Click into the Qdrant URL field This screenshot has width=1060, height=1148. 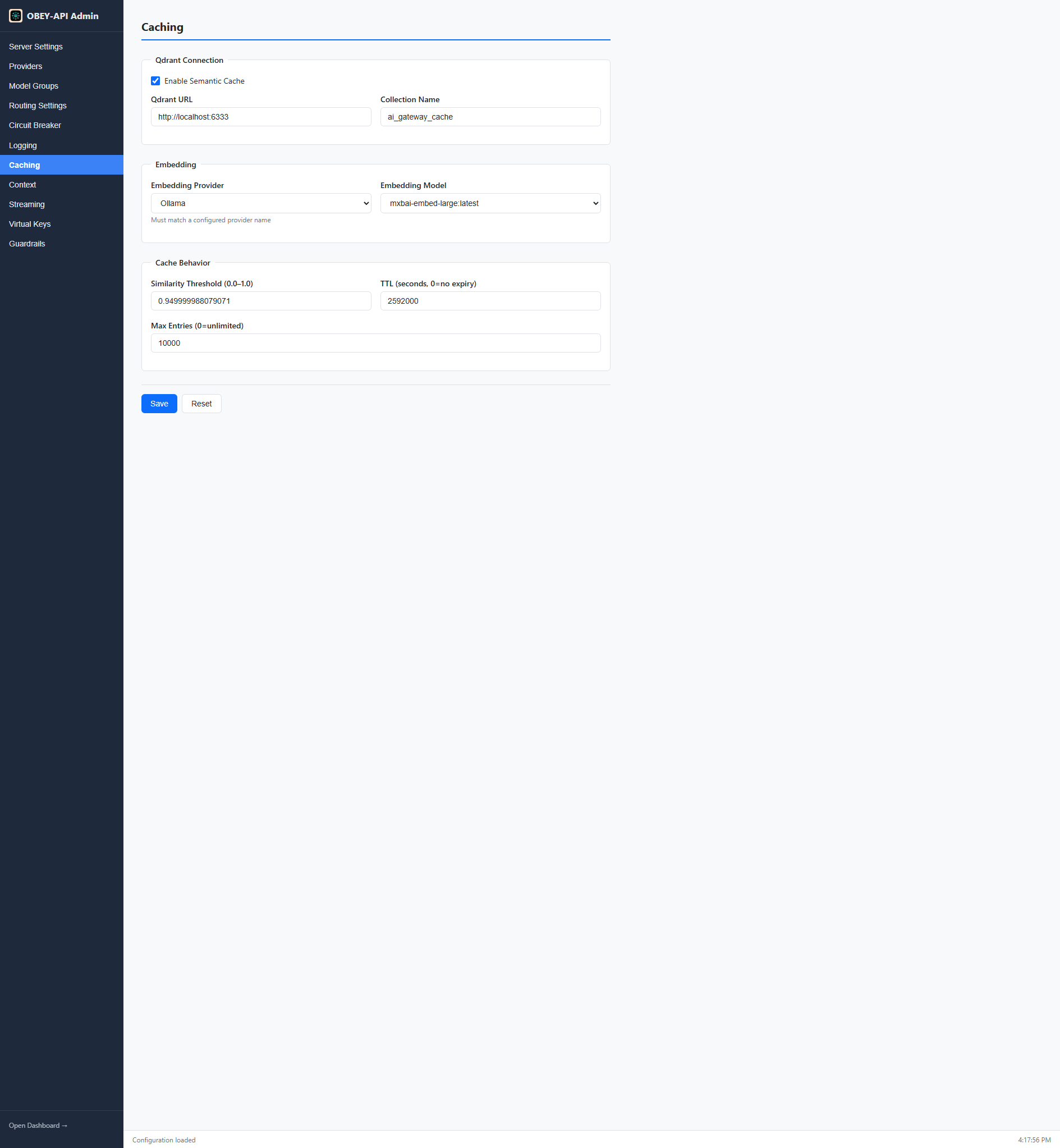(261, 116)
